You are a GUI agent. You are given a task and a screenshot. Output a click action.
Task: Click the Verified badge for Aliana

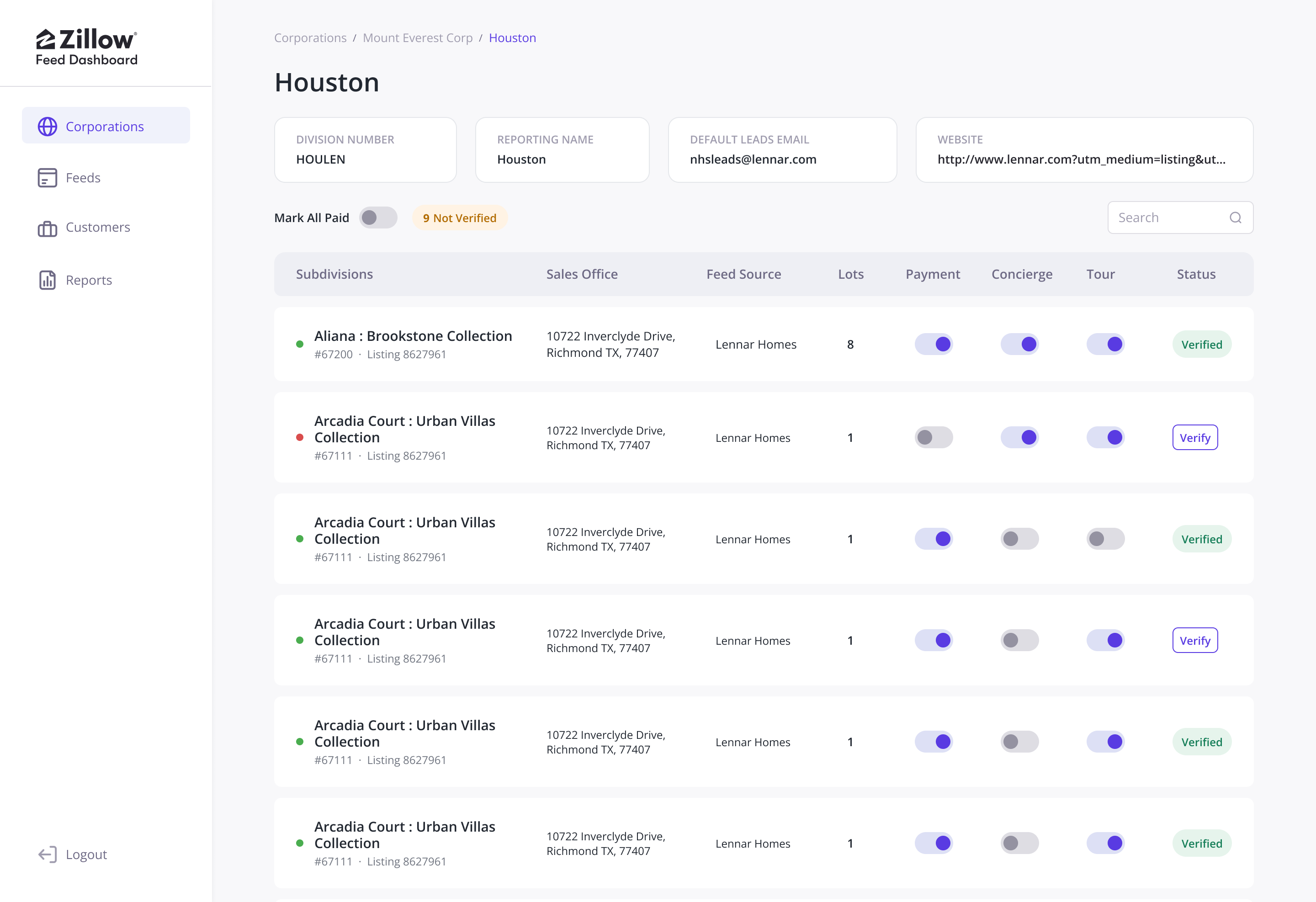pos(1202,344)
